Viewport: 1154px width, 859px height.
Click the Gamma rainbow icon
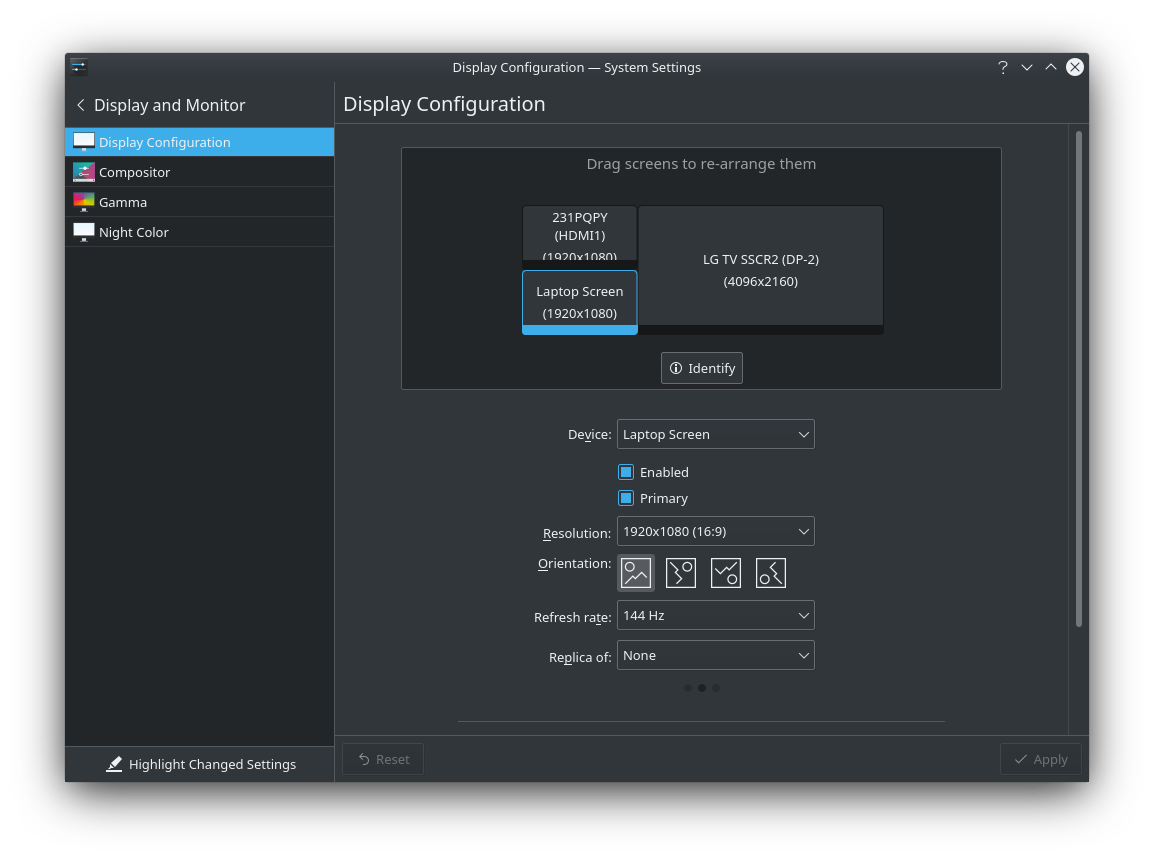(x=84, y=202)
